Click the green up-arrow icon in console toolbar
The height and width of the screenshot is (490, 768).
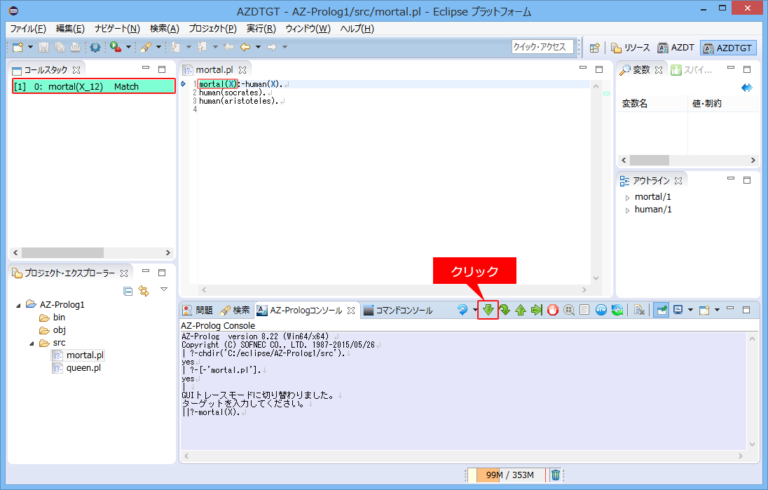(520, 310)
